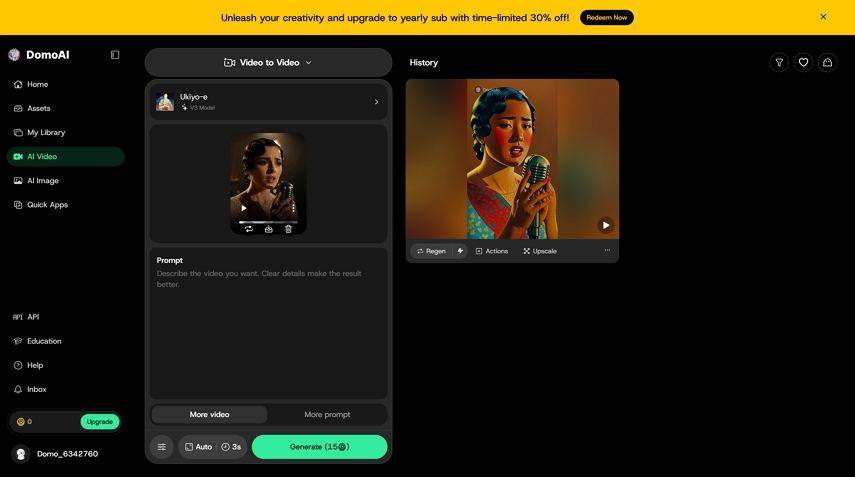Open the advanced settings sliders icon
This screenshot has height=477, width=855.
coord(162,447)
